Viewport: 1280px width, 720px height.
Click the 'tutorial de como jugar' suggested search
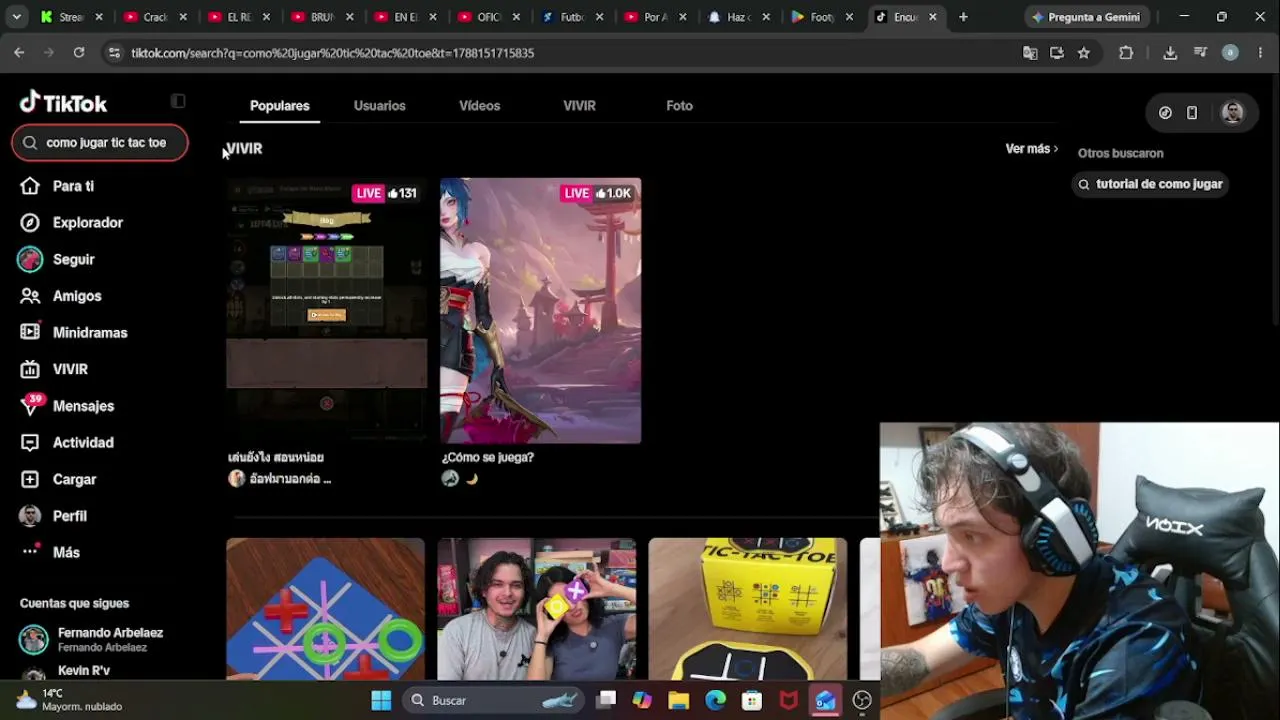click(x=1149, y=184)
